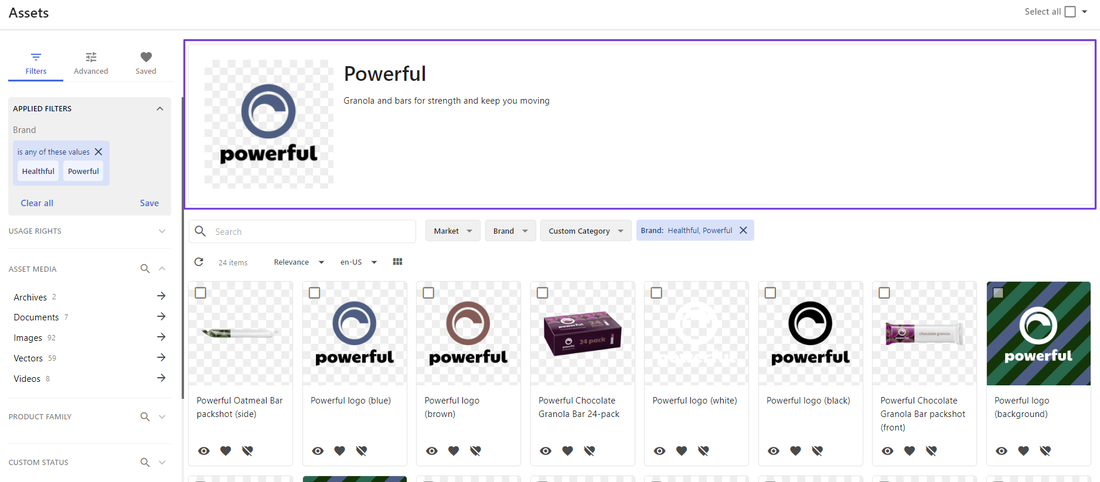Favorite Chocolate Granola Bar 24-pack
The width and height of the screenshot is (1100, 482).
point(568,450)
